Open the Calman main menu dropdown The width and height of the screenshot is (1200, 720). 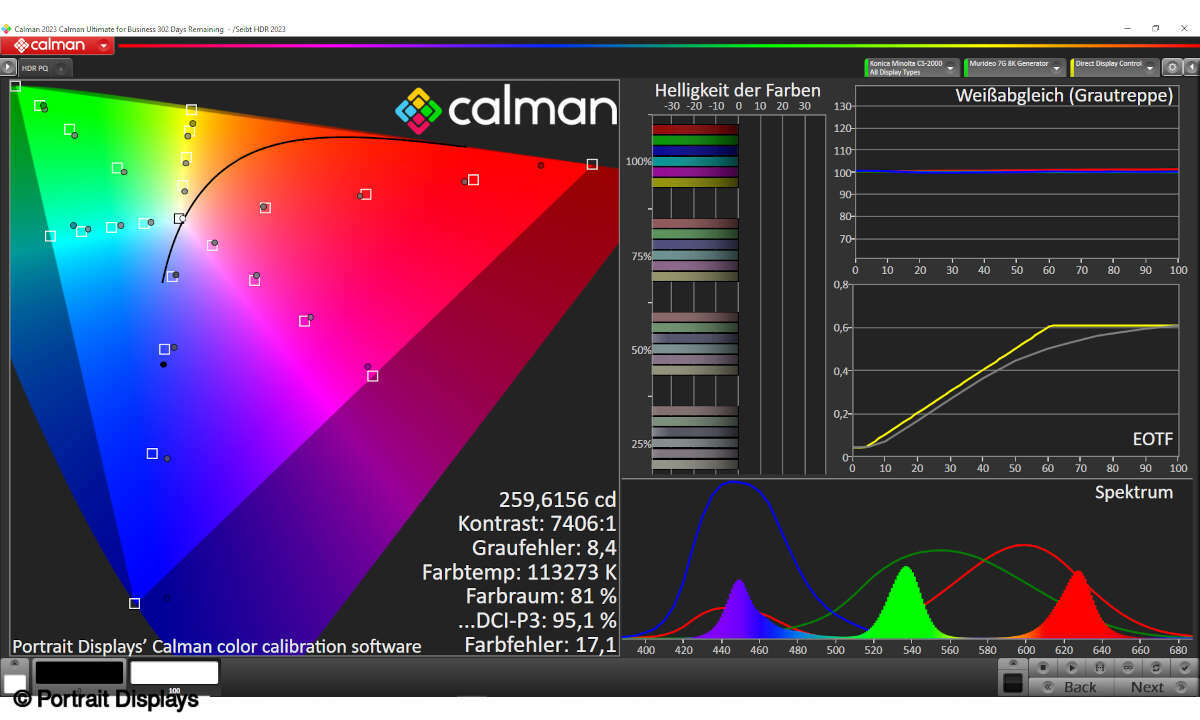104,46
